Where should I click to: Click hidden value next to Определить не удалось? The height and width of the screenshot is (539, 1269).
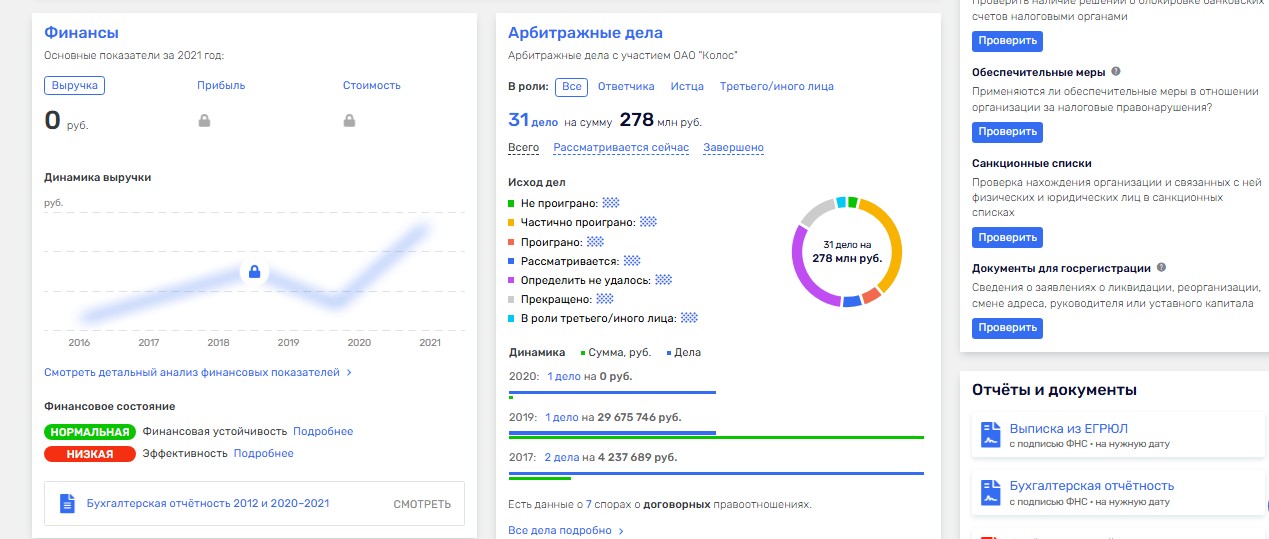[x=663, y=279]
